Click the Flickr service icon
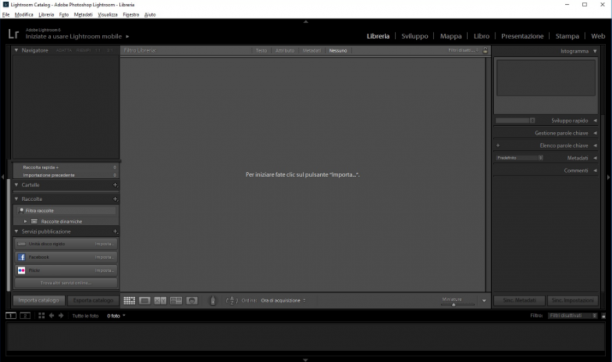Screen dimensions: 612x362 (21, 270)
